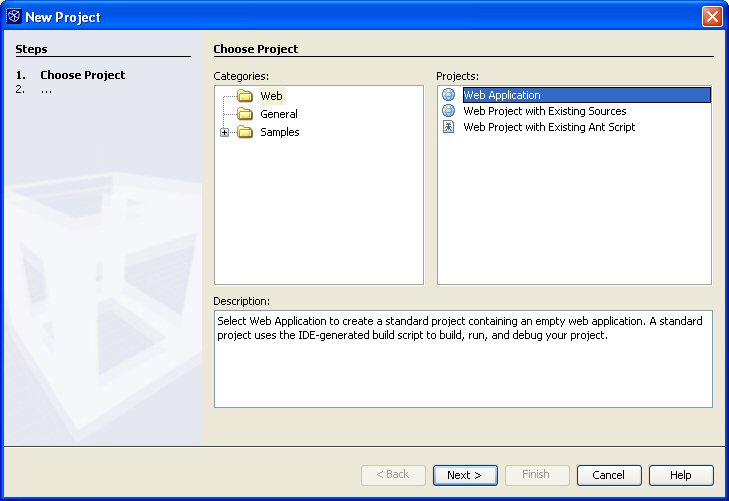The height and width of the screenshot is (501, 729).
Task: Click the Next > button
Action: click(465, 475)
